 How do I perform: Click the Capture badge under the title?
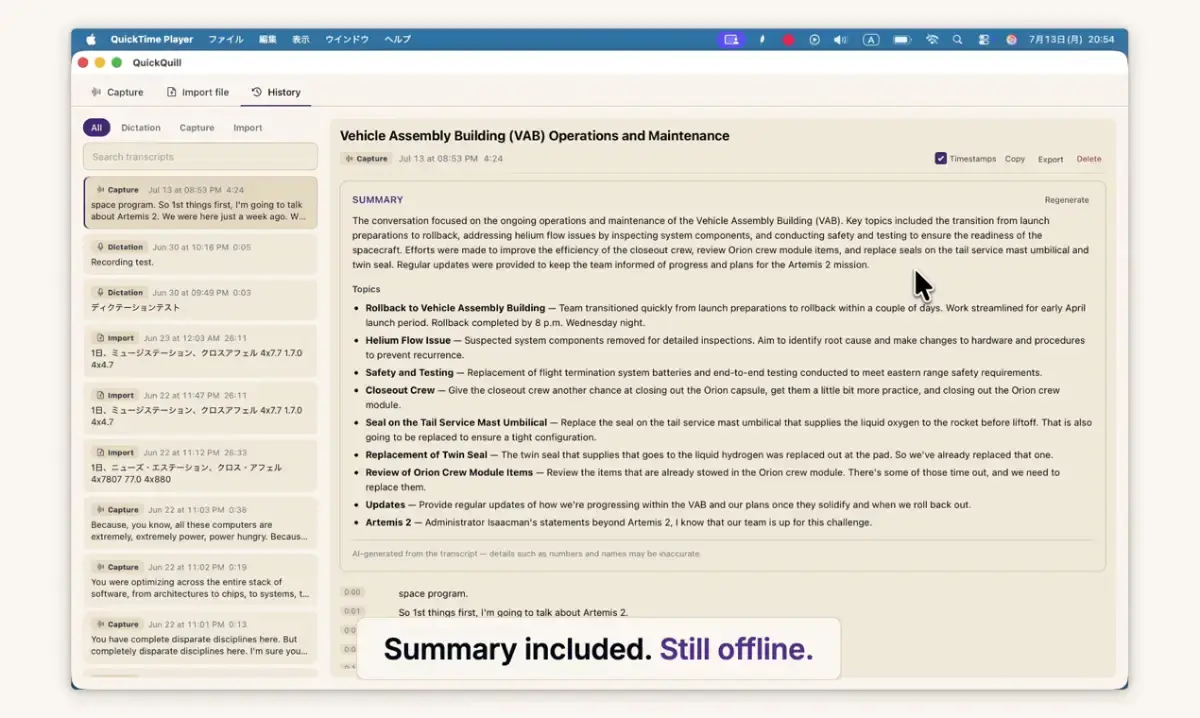click(x=365, y=158)
